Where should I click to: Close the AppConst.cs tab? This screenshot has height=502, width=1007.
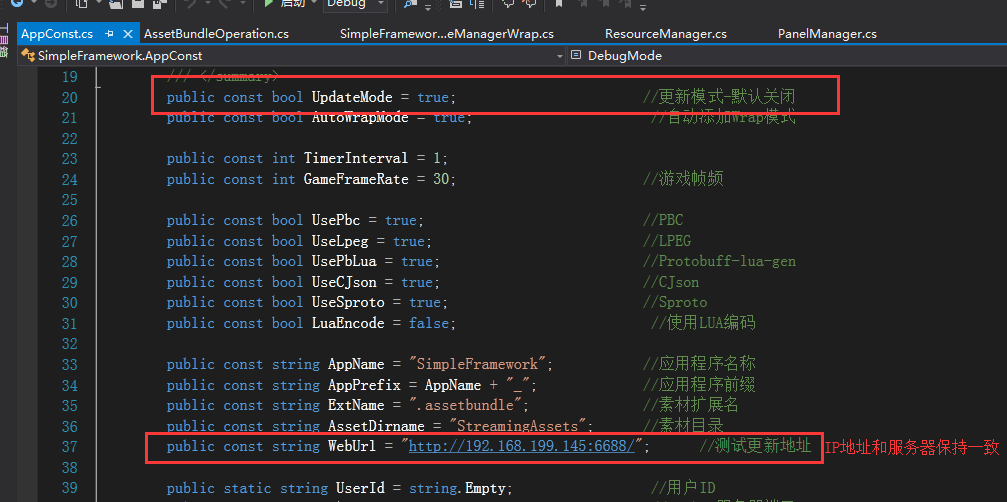(128, 33)
